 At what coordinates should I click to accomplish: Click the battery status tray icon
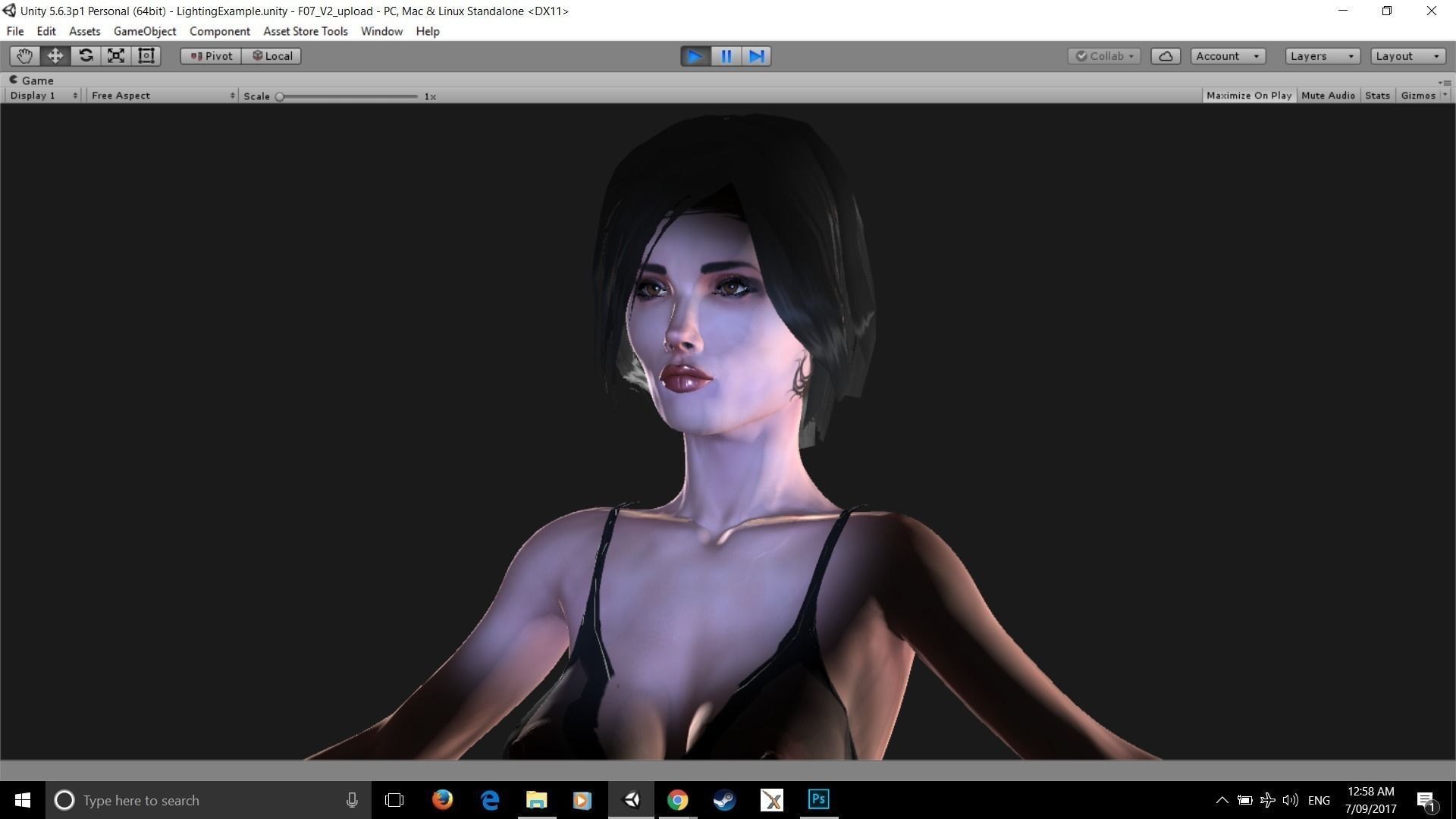coord(1244,800)
